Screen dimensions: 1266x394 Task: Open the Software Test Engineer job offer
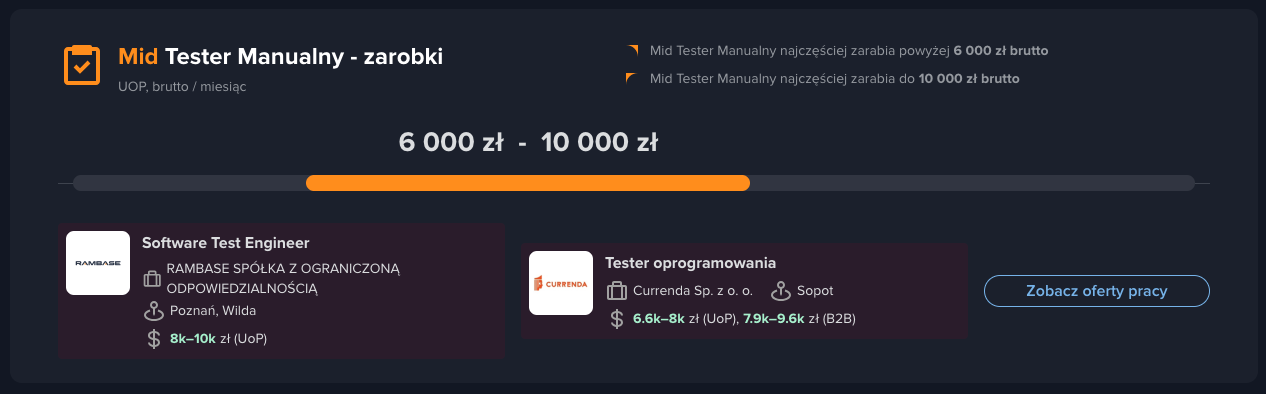282,291
